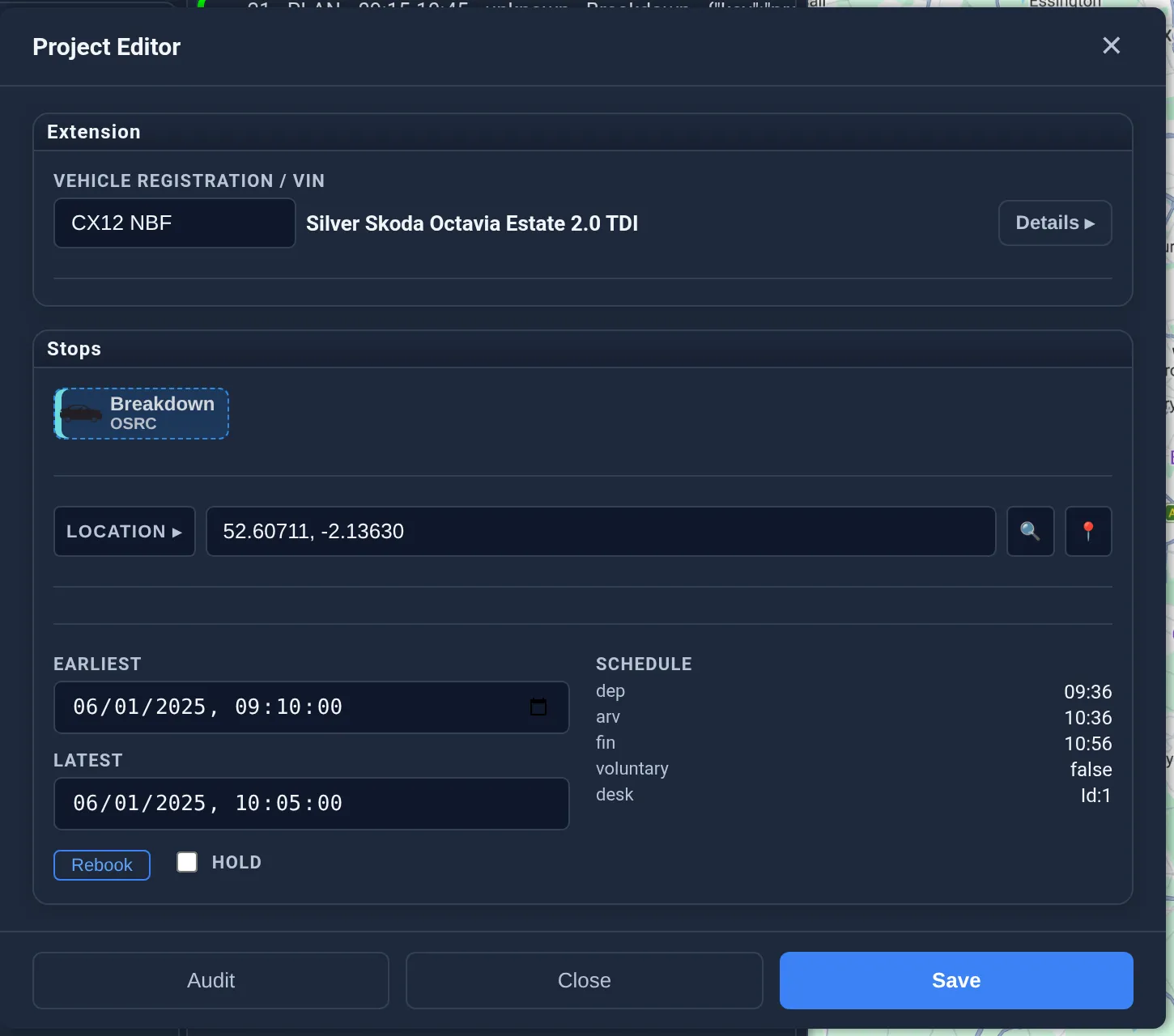The image size is (1174, 1036).
Task: Save the project changes
Action: [956, 980]
